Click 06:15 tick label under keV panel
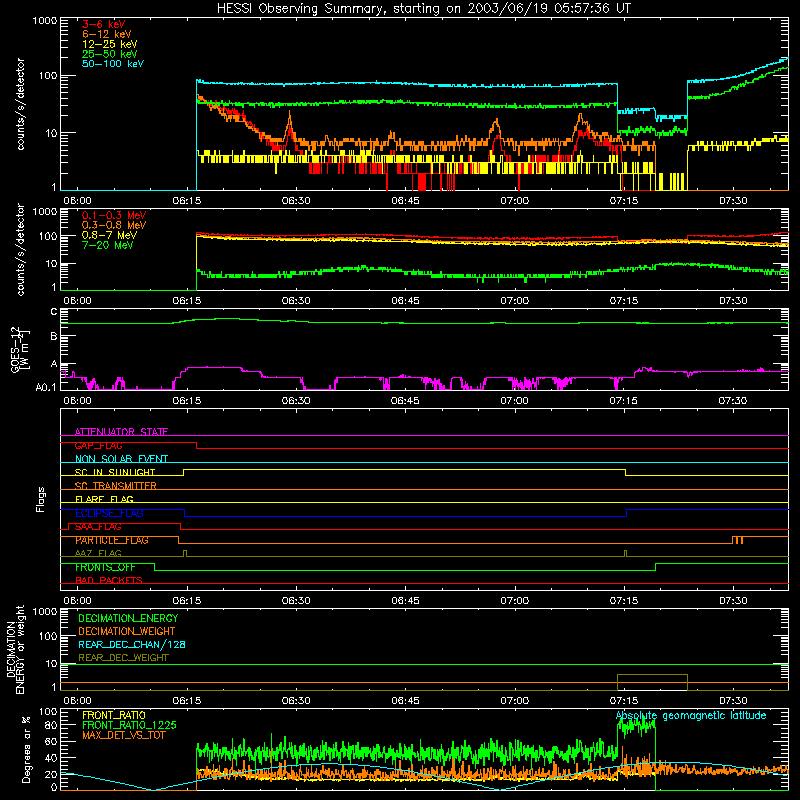 pyautogui.click(x=187, y=201)
